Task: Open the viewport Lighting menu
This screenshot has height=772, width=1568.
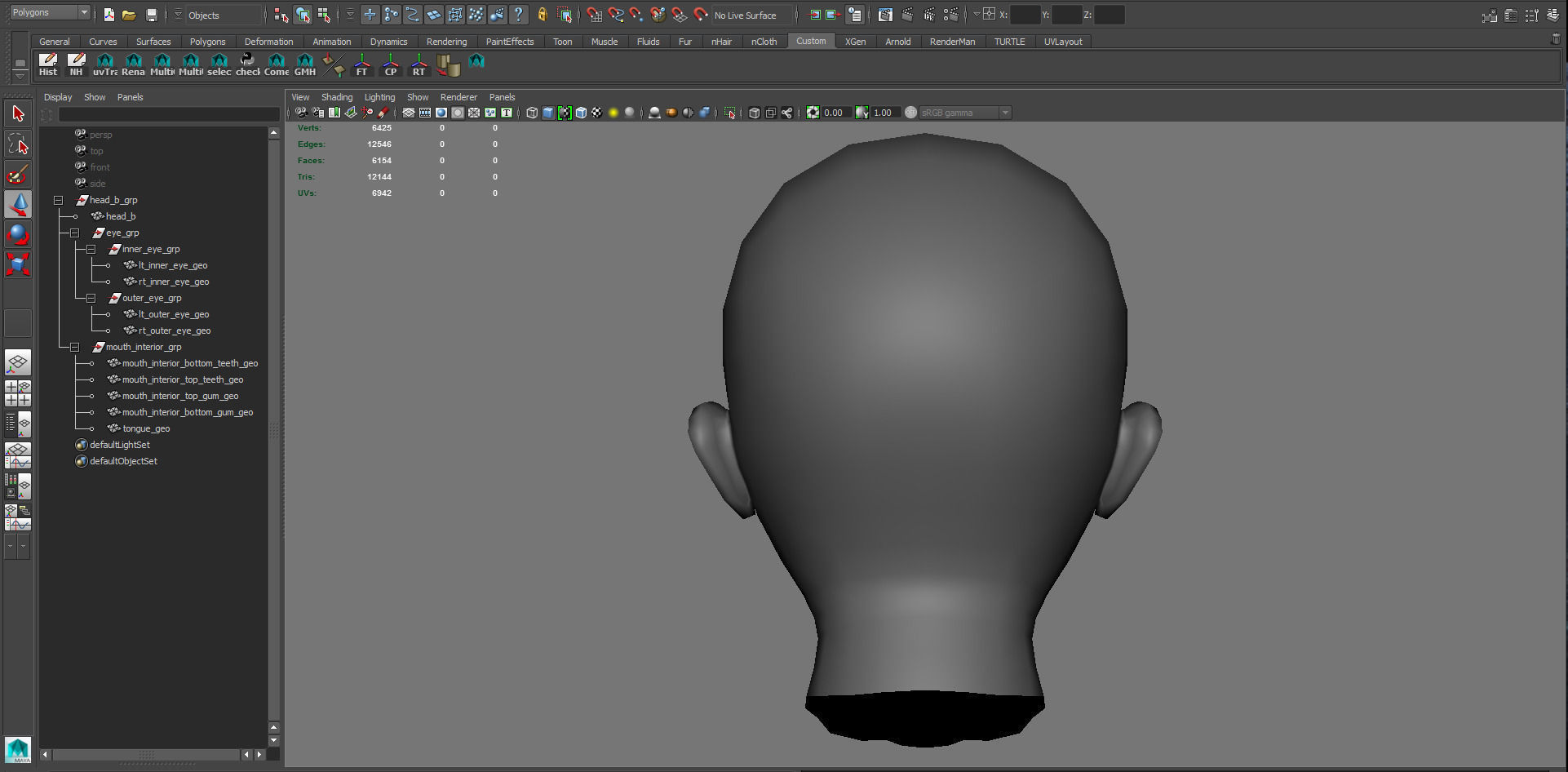Action: [x=379, y=97]
